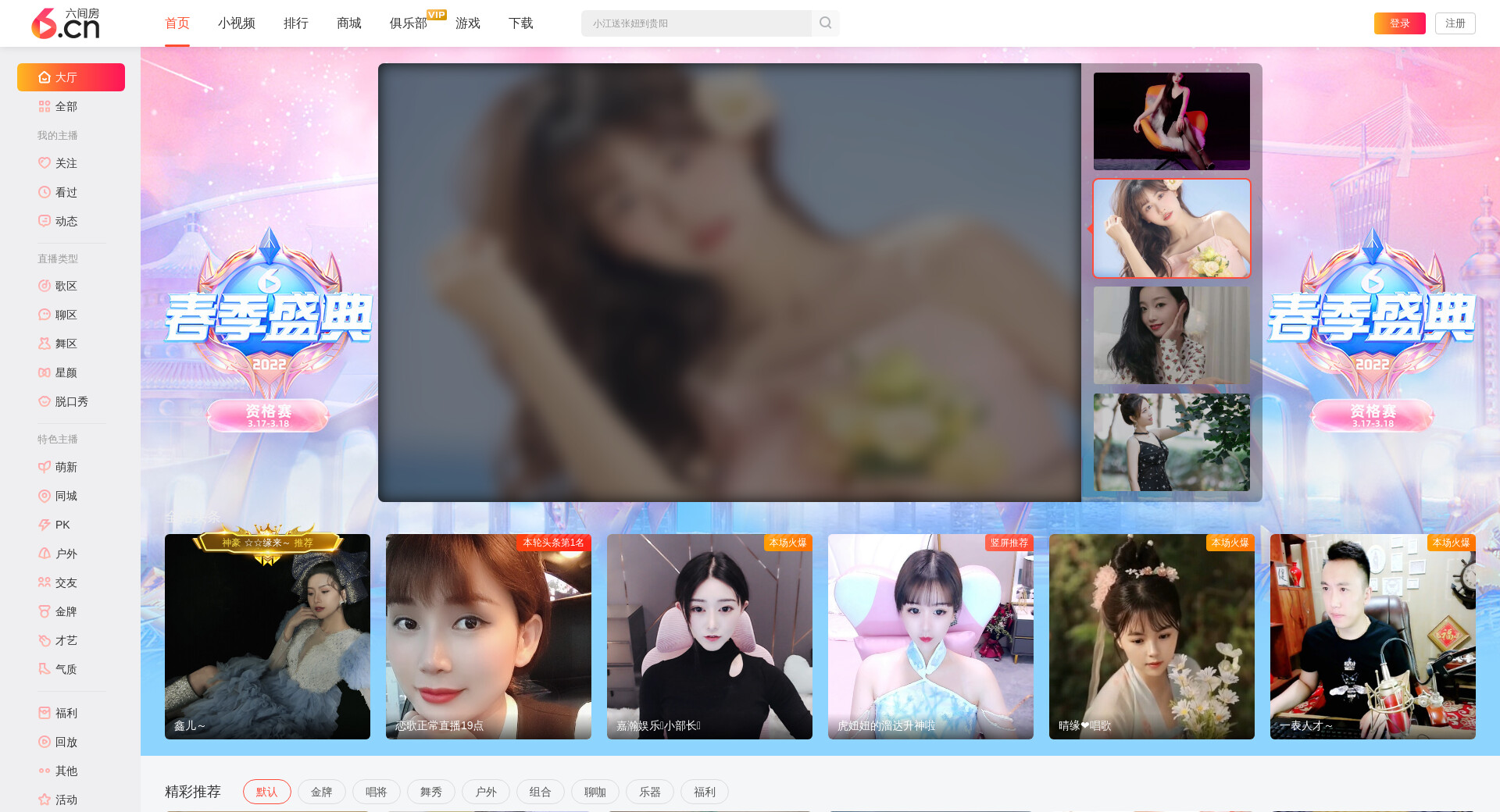Click the 金牌 medal icon
The image size is (1500, 812).
[45, 611]
